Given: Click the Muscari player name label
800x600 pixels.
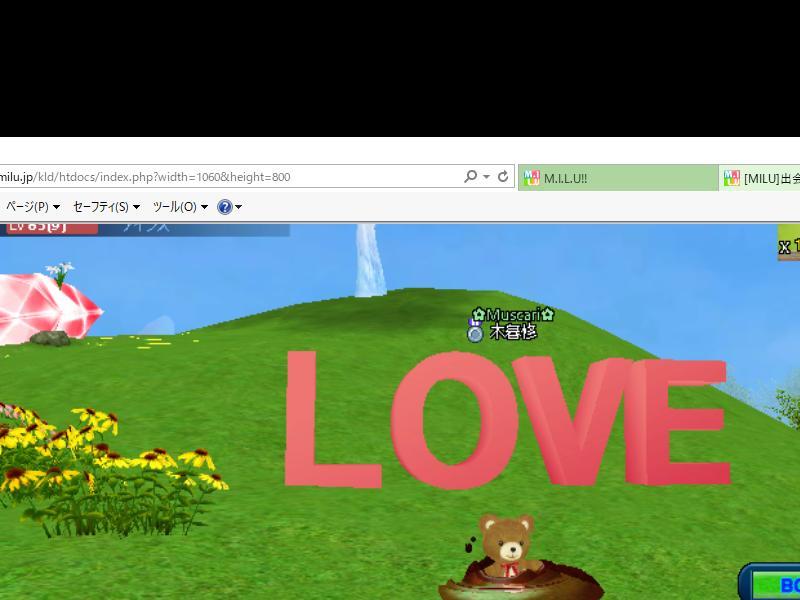Looking at the screenshot, I should 513,315.
